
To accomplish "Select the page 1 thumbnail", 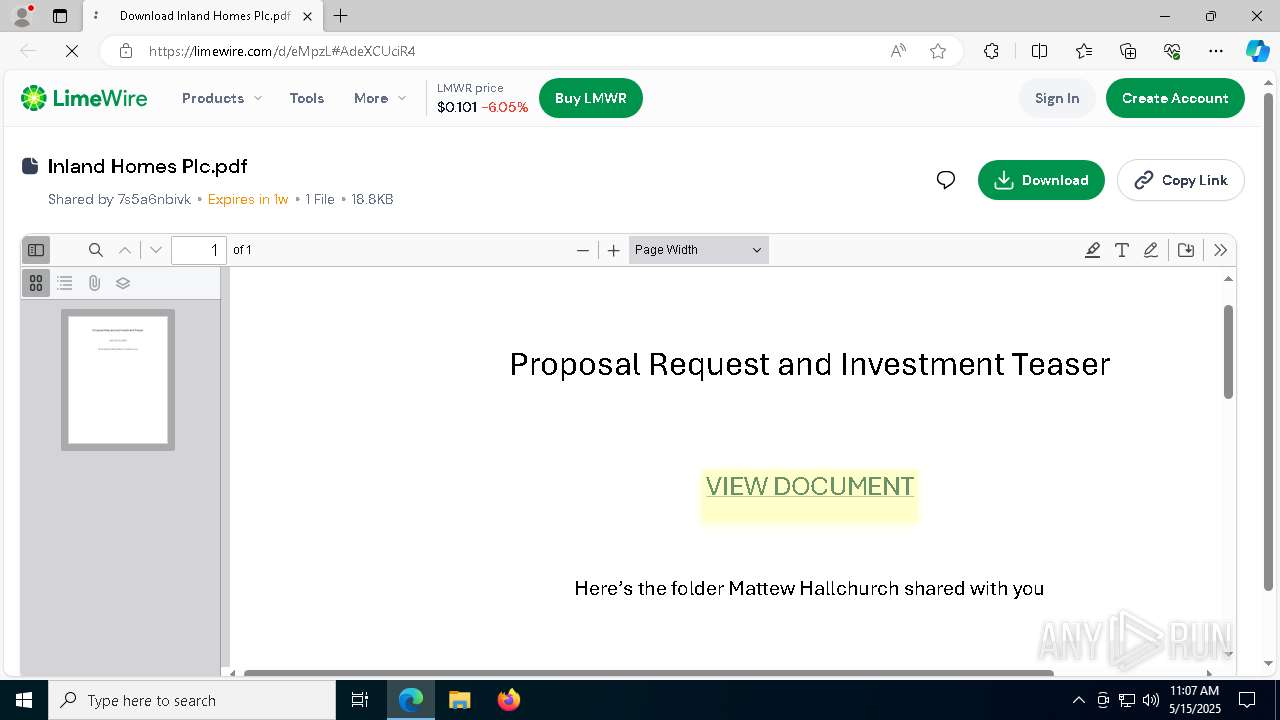I will point(118,380).
